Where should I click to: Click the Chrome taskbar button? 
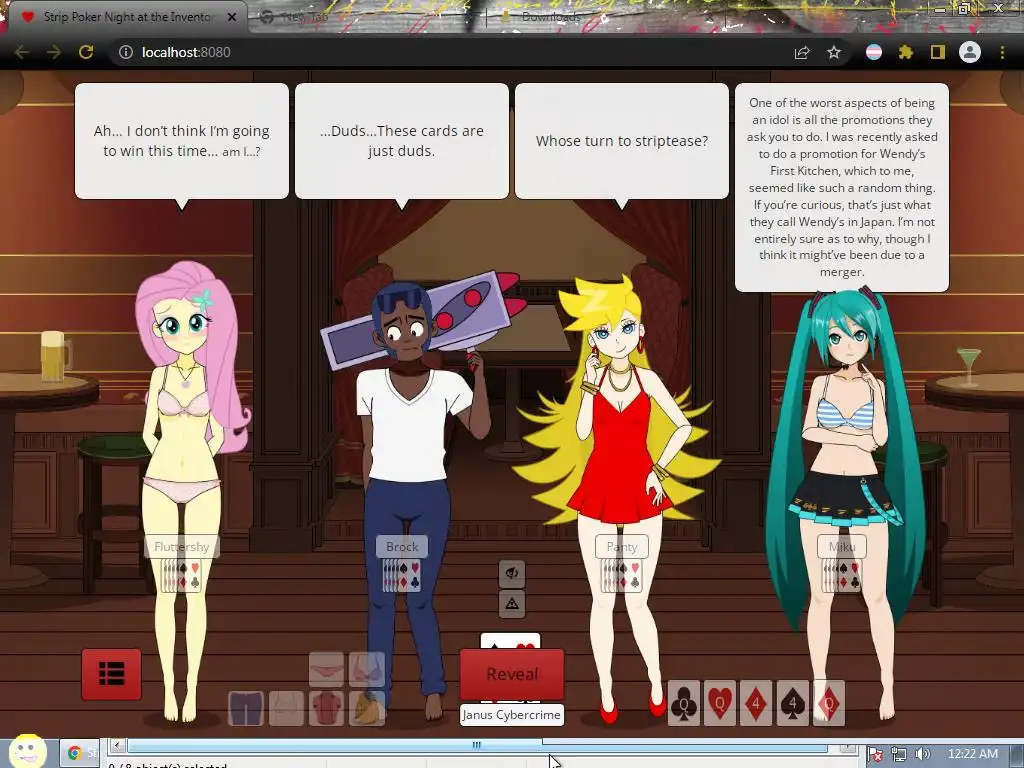[82, 754]
